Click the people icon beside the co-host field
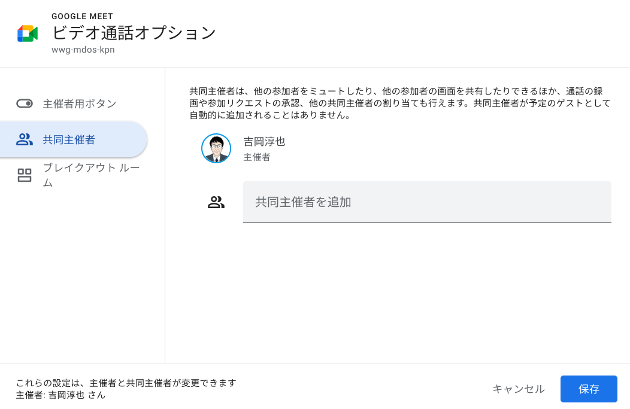Screen dimensions: 630x409 pos(216,202)
